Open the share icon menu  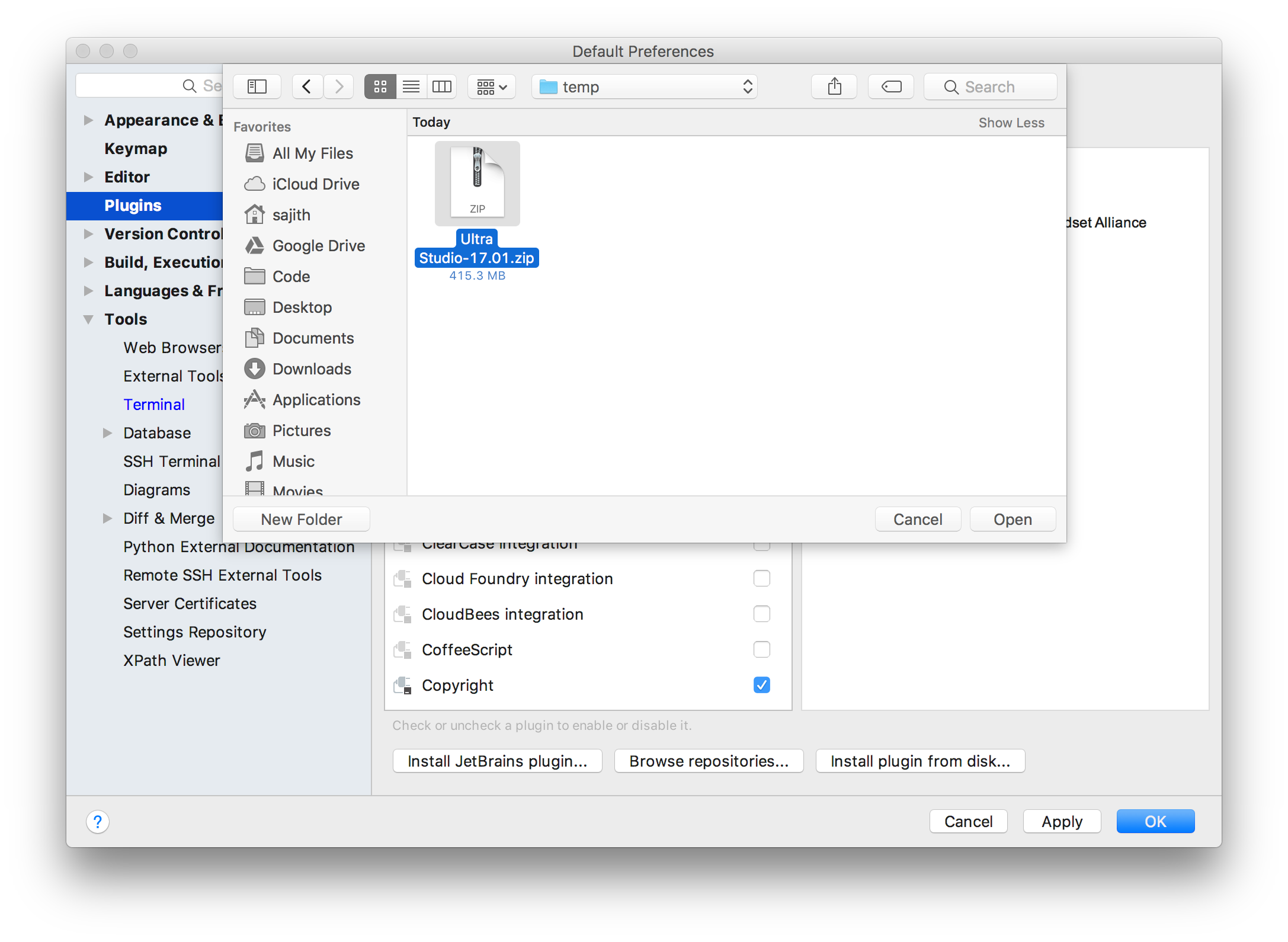[x=834, y=86]
